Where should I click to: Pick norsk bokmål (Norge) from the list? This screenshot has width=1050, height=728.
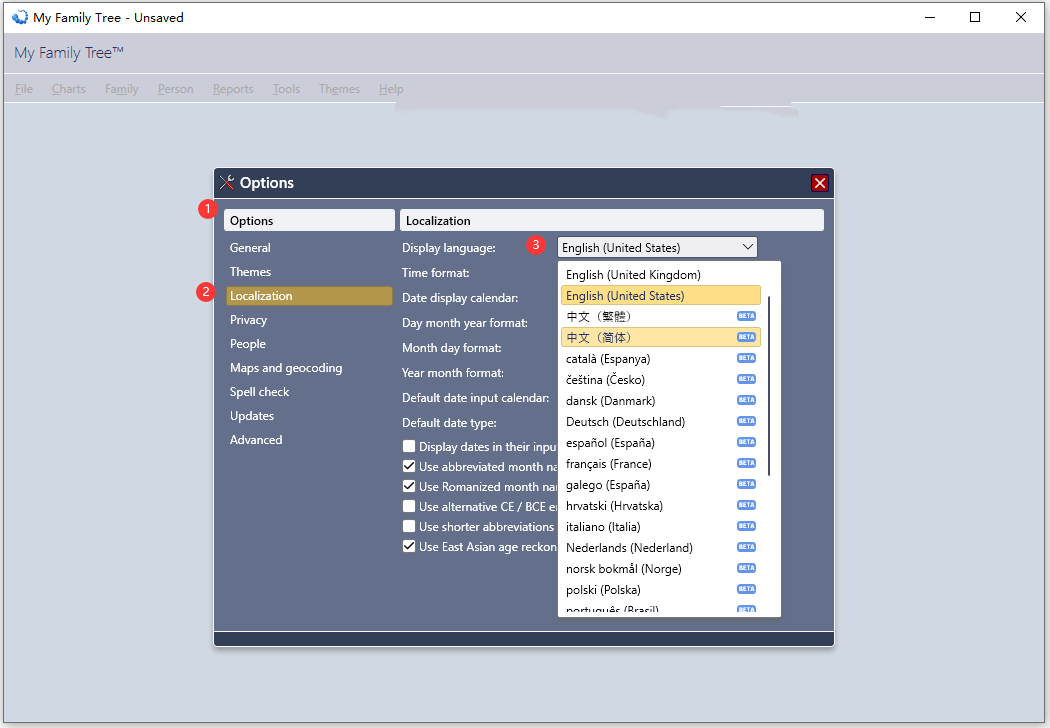660,569
